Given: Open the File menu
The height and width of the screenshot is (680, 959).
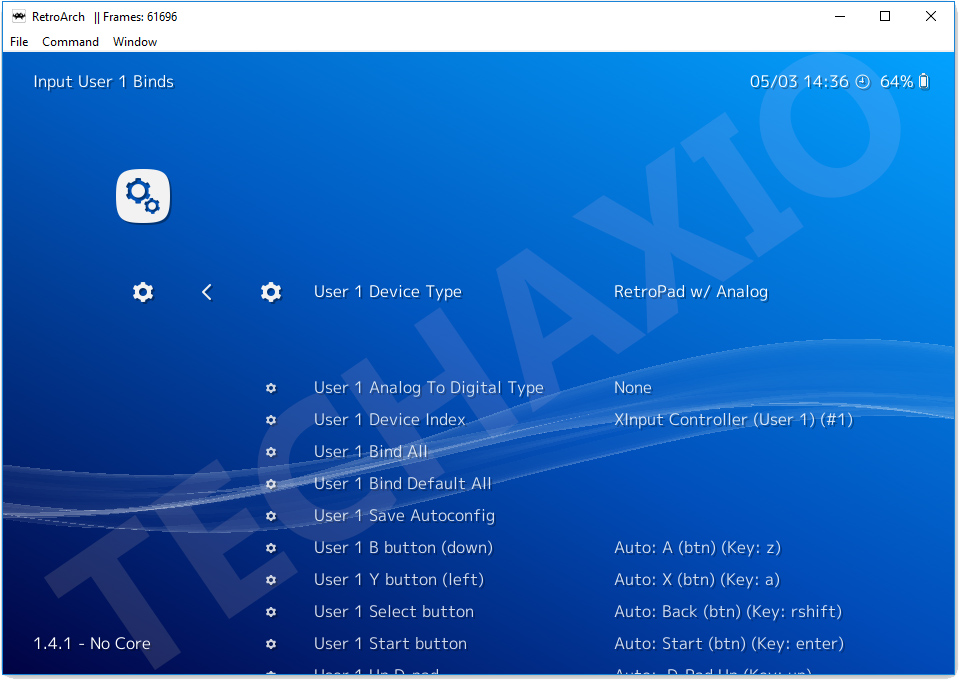Looking at the screenshot, I should click(x=19, y=42).
